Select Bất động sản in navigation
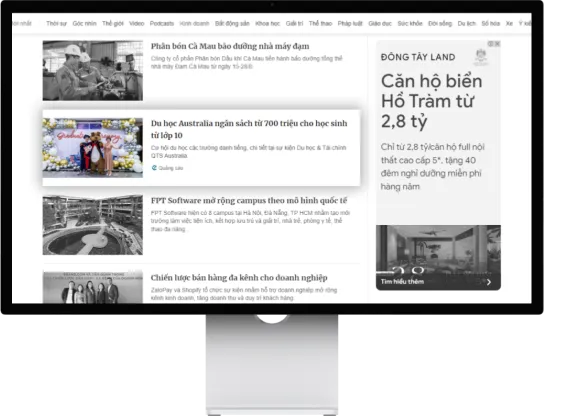Image resolution: width=564 pixels, height=420 pixels. pyautogui.click(x=232, y=24)
